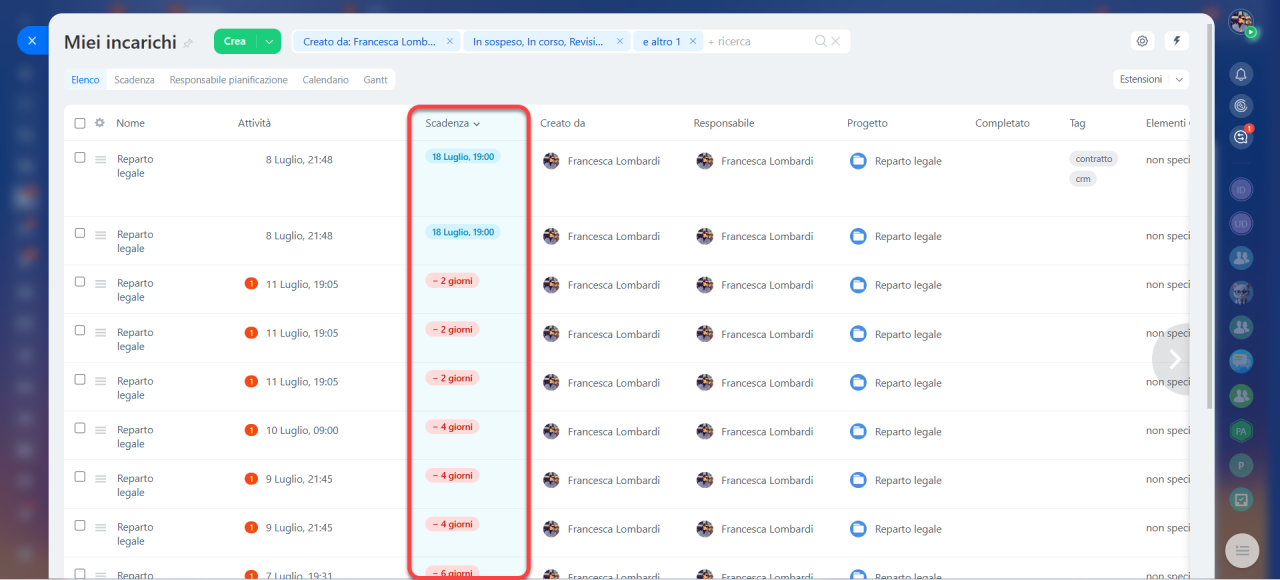Click the Attività column header

[254, 123]
